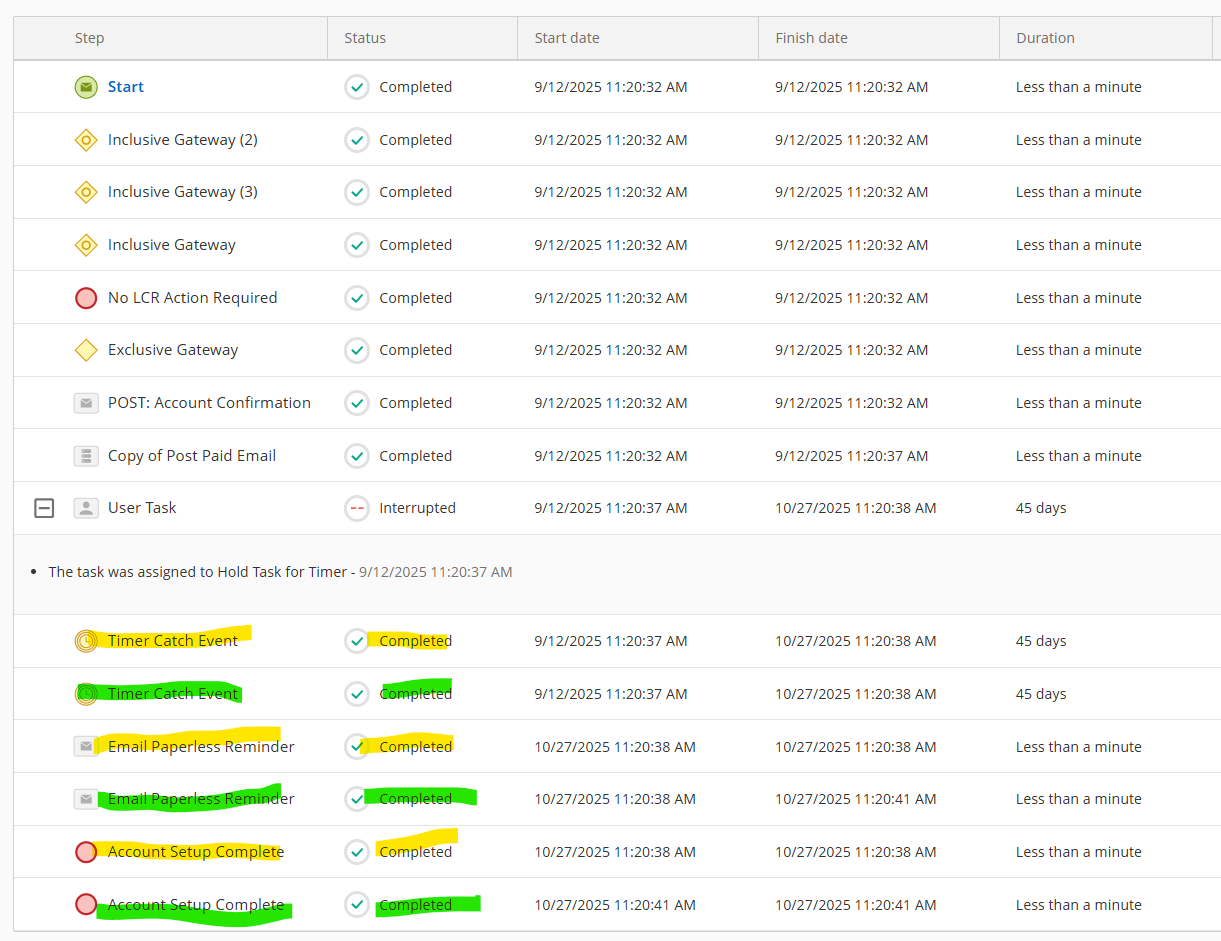Screen dimensions: 1221x941
Task: Click the green Start event icon
Action: pyautogui.click(x=86, y=87)
